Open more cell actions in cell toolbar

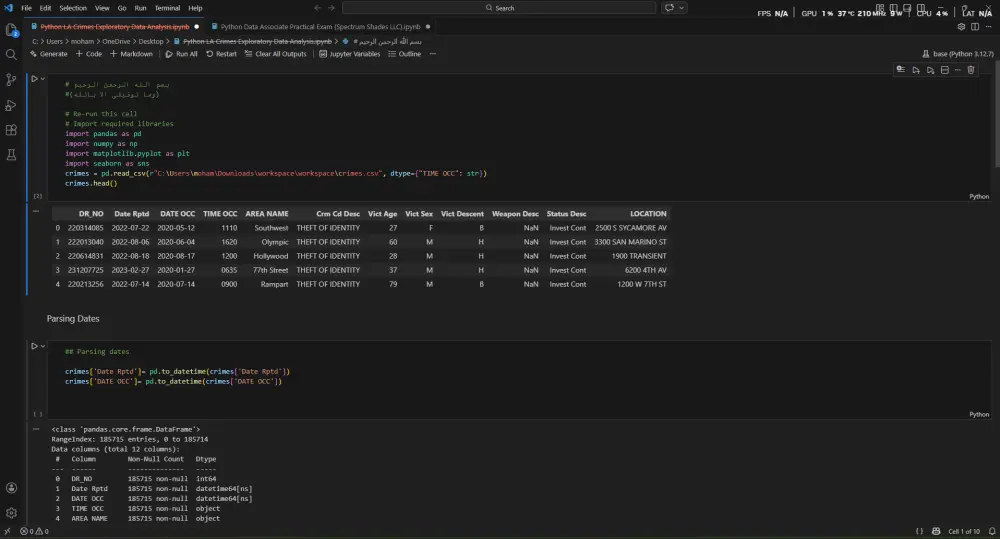[957, 70]
